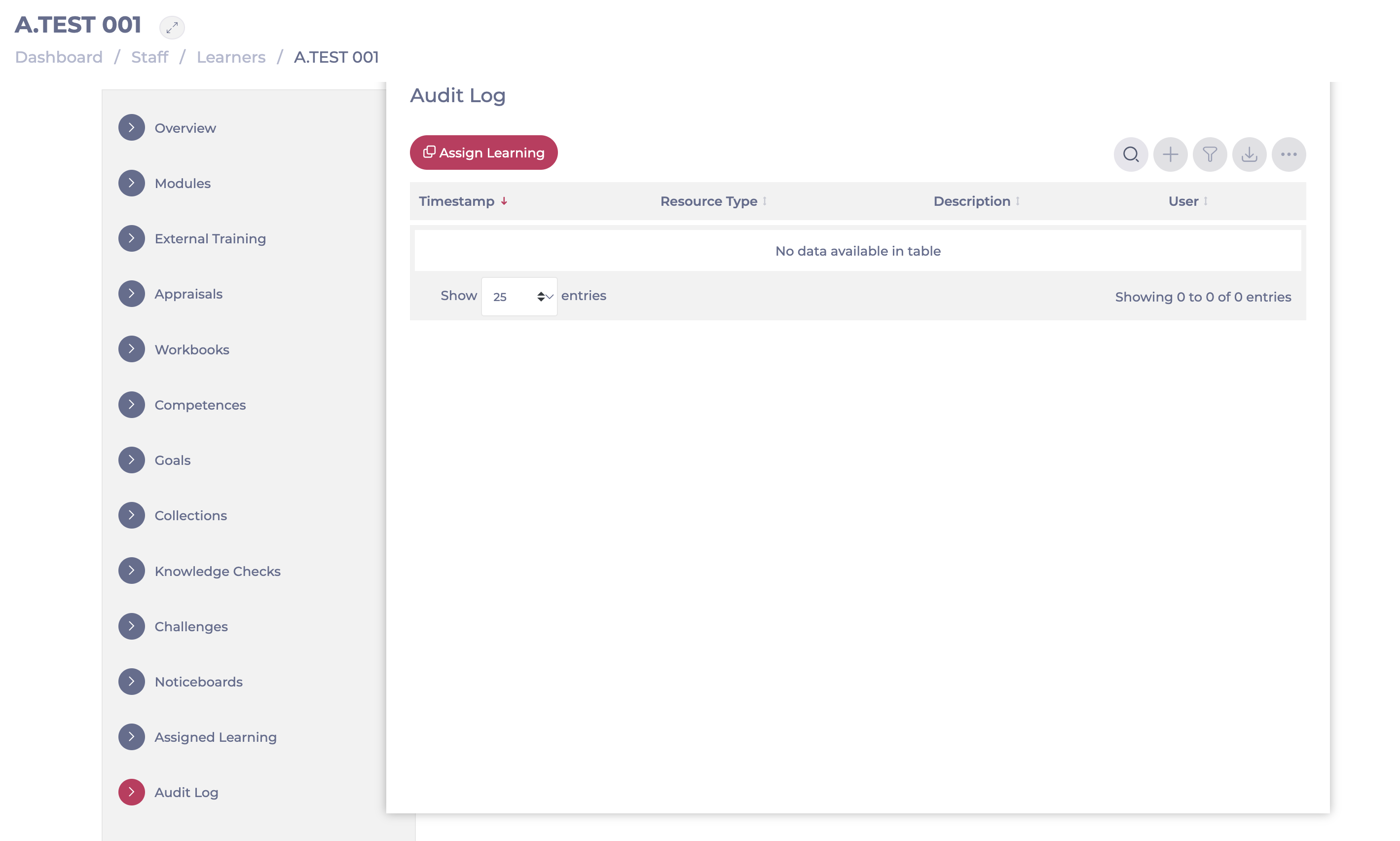
Task: Click A.TEST 001 breadcrumb item
Action: [336, 57]
